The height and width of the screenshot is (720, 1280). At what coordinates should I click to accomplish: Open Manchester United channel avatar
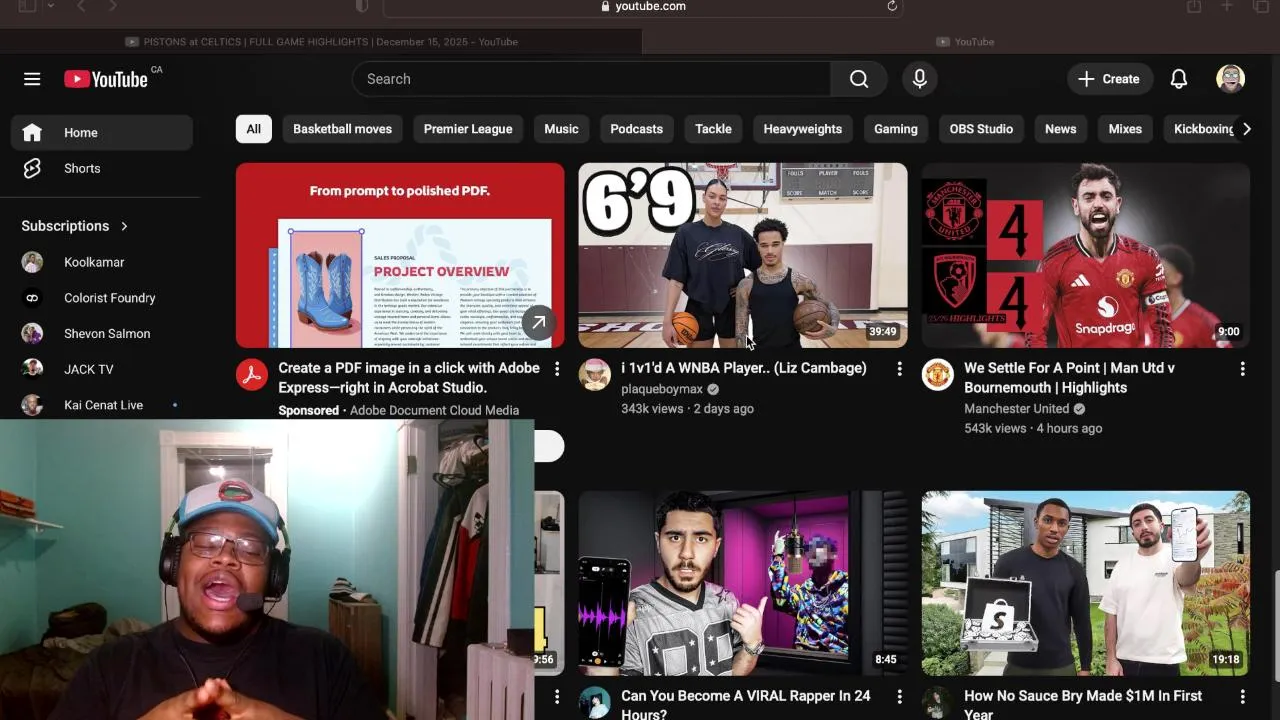[938, 375]
